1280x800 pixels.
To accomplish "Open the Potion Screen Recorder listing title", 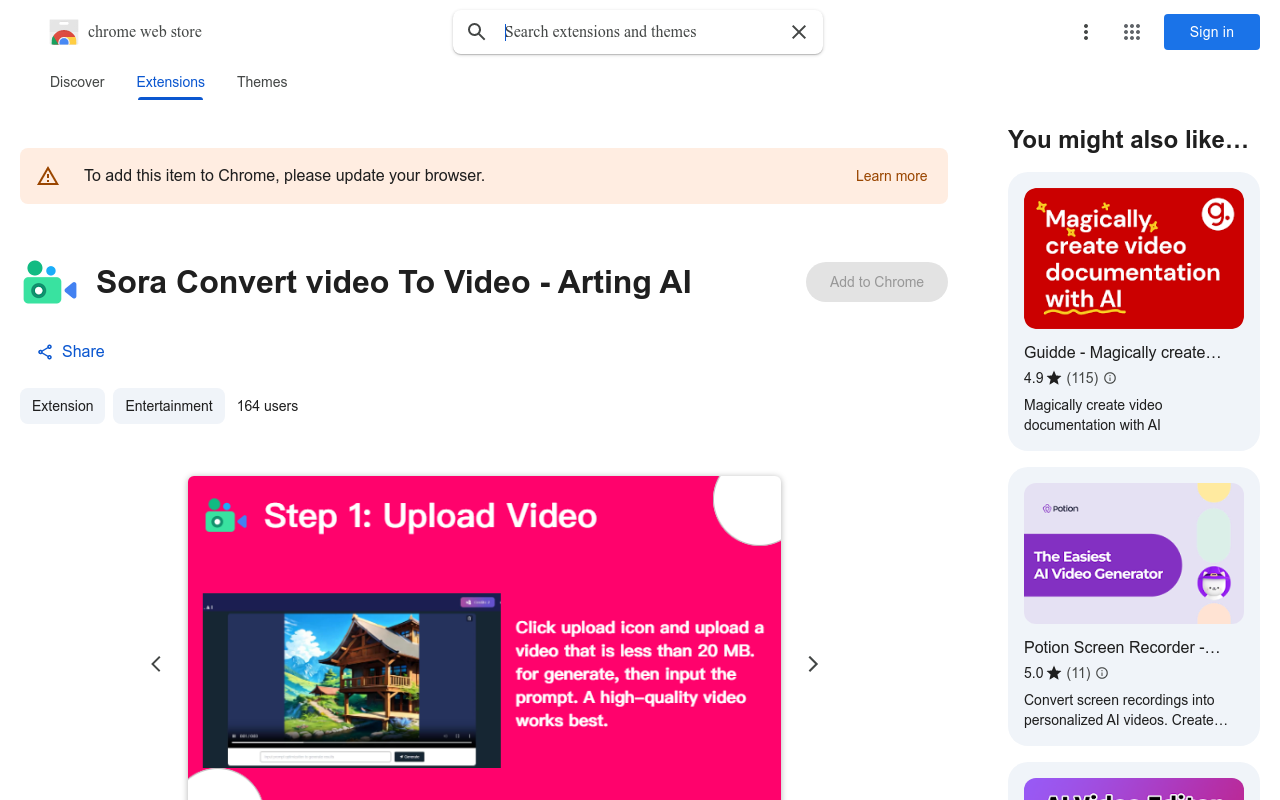I will point(1123,647).
